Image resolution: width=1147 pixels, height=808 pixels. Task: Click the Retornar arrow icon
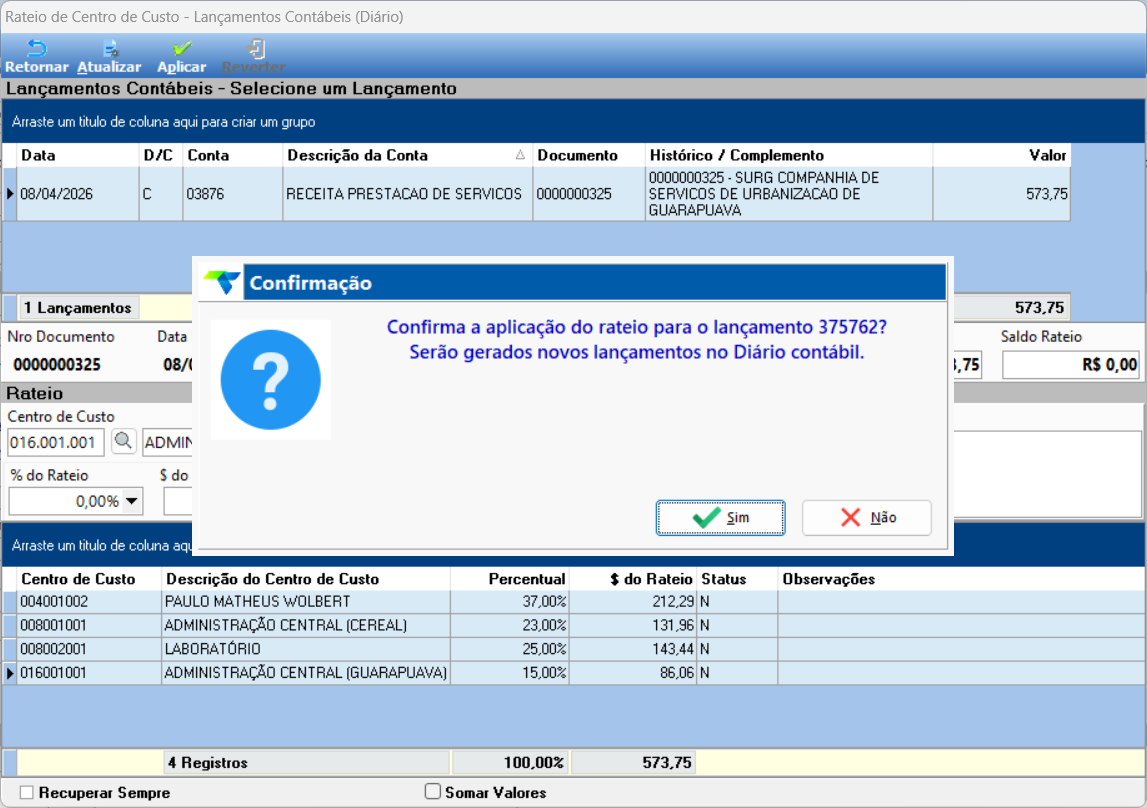click(36, 48)
